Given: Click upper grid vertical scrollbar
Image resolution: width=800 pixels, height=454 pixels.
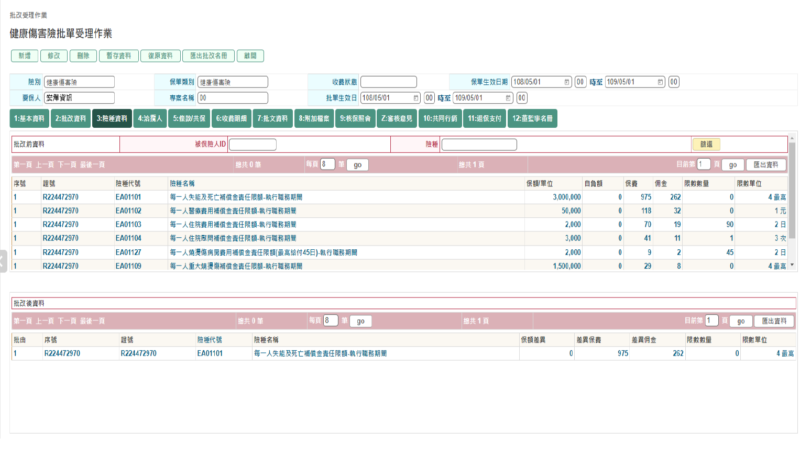Looking at the screenshot, I should (x=792, y=190).
